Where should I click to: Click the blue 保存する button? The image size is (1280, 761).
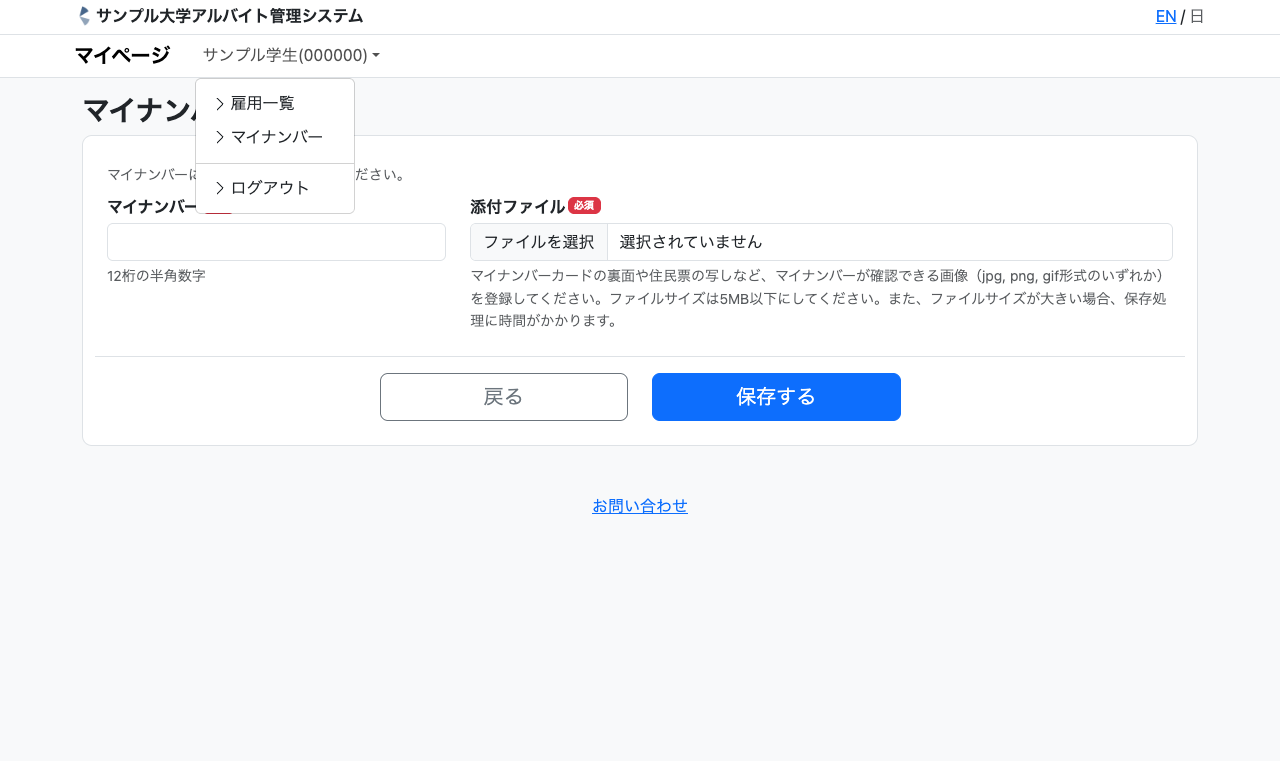776,397
